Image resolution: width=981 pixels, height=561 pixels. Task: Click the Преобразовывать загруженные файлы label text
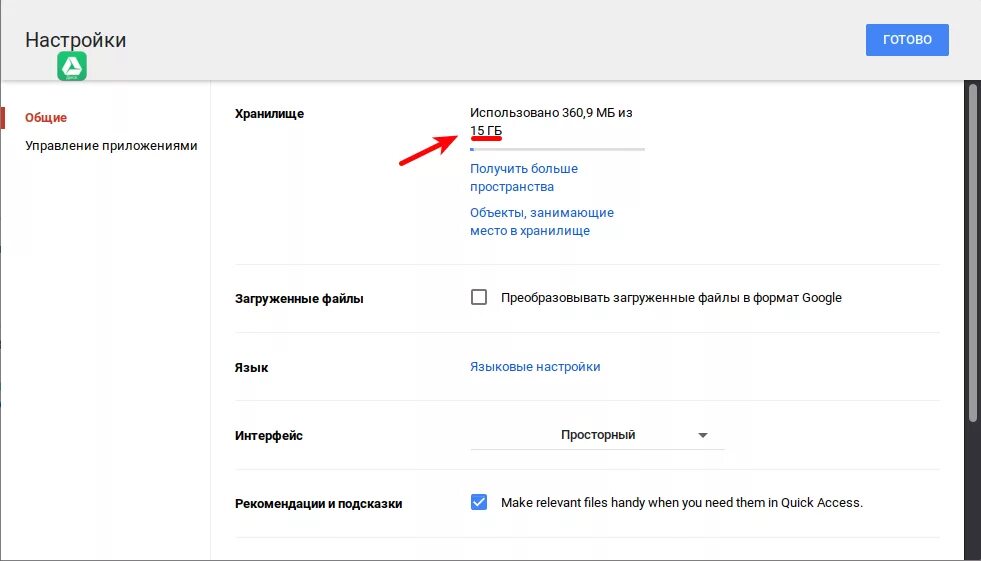[671, 298]
